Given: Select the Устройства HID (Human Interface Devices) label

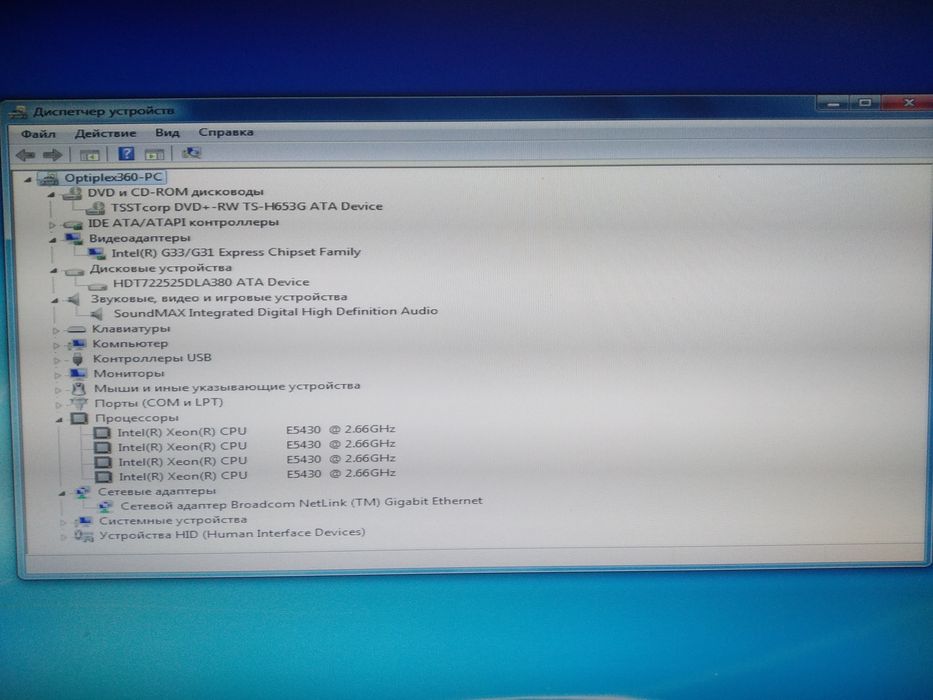Looking at the screenshot, I should 233,533.
